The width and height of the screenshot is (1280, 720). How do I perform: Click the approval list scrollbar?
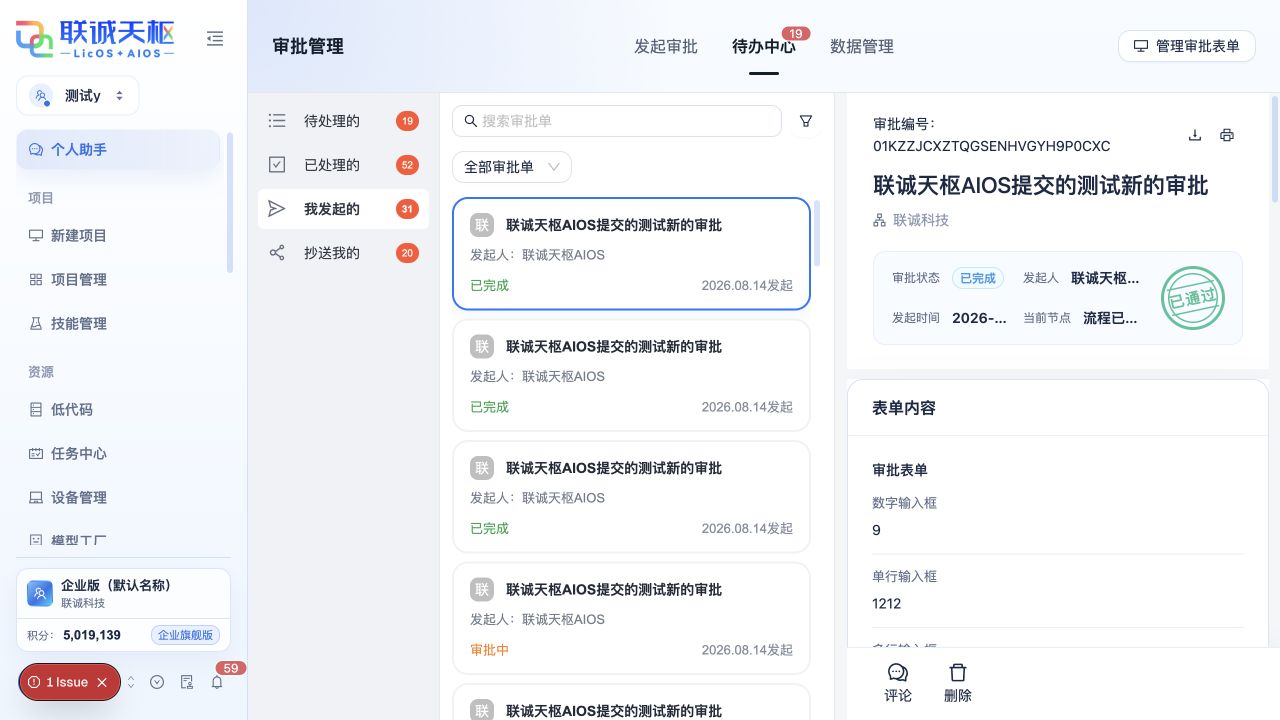[x=818, y=234]
